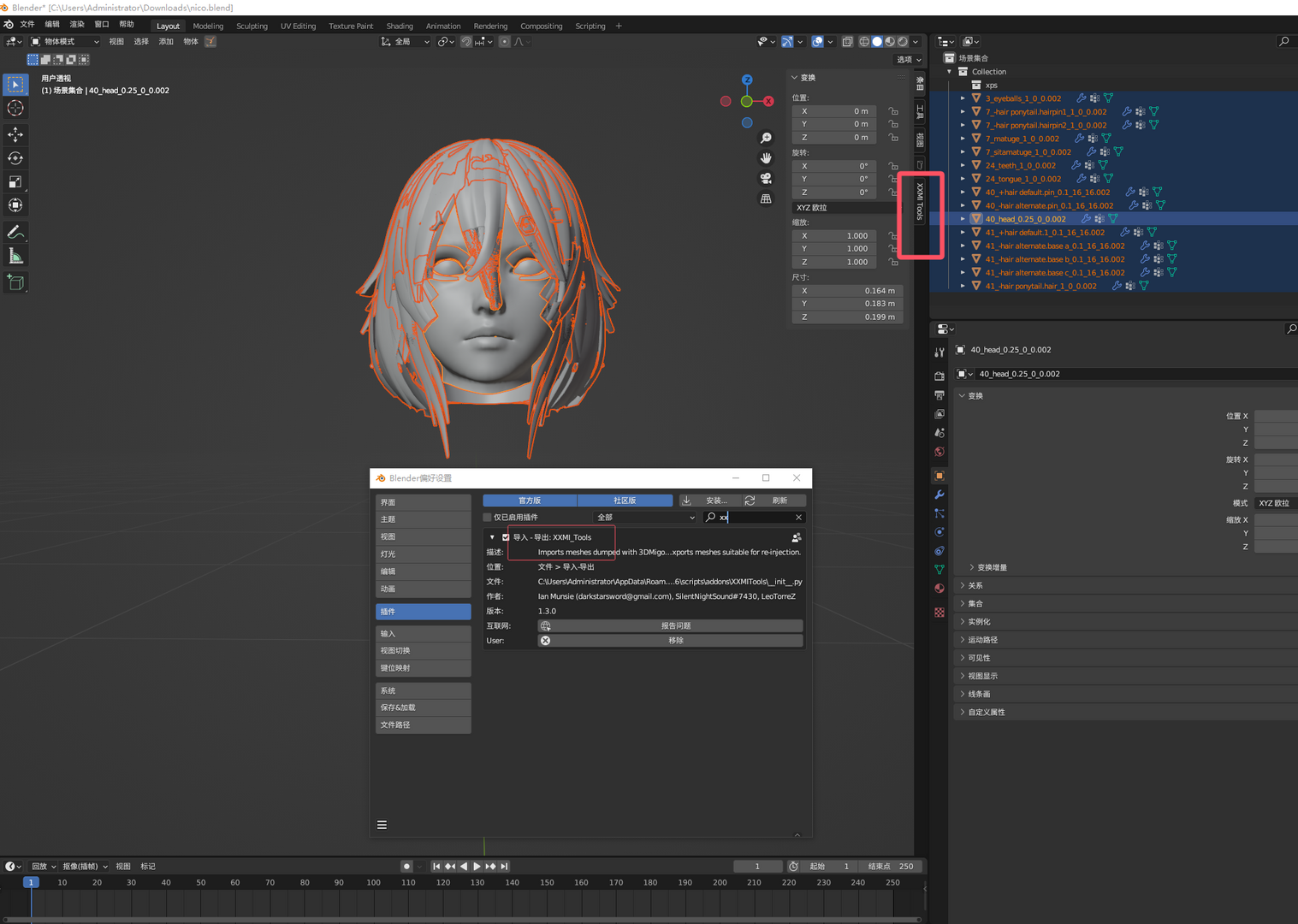Click frame 100 on the timeline

(x=374, y=883)
